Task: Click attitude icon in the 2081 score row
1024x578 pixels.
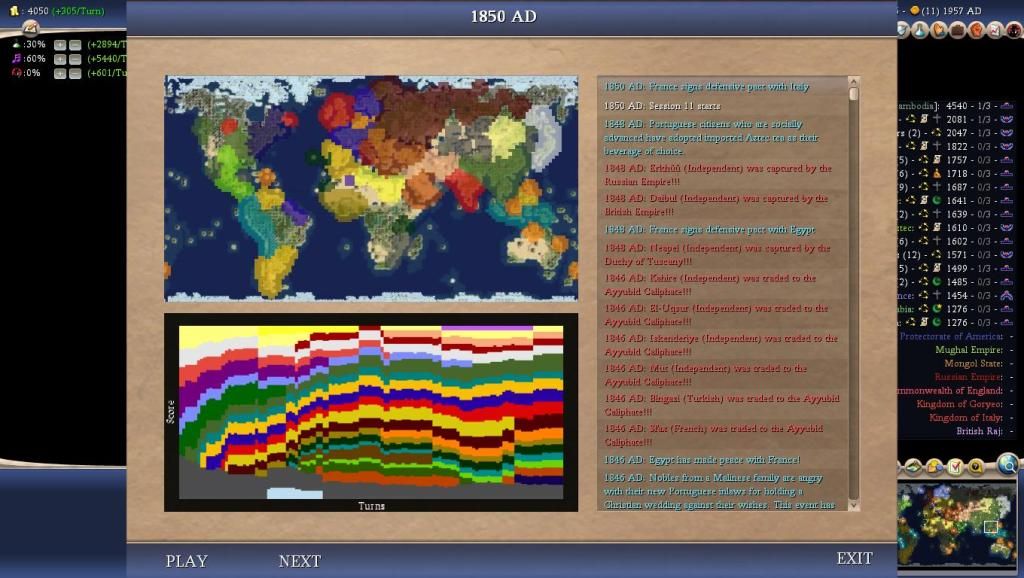Action: point(1006,120)
